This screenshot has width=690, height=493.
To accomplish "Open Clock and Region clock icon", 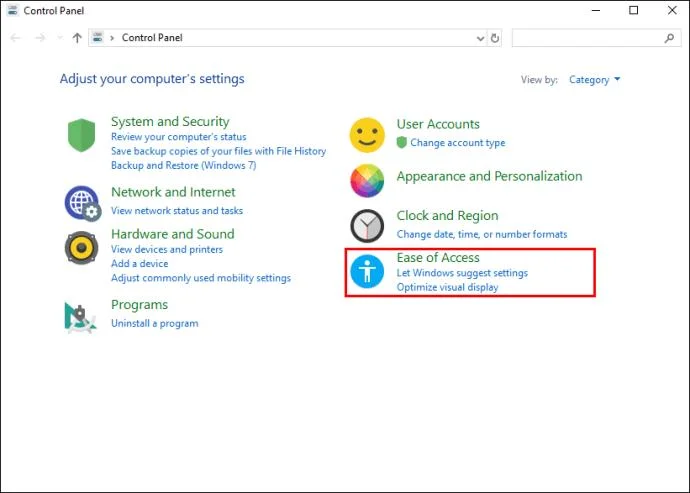I will [367, 226].
